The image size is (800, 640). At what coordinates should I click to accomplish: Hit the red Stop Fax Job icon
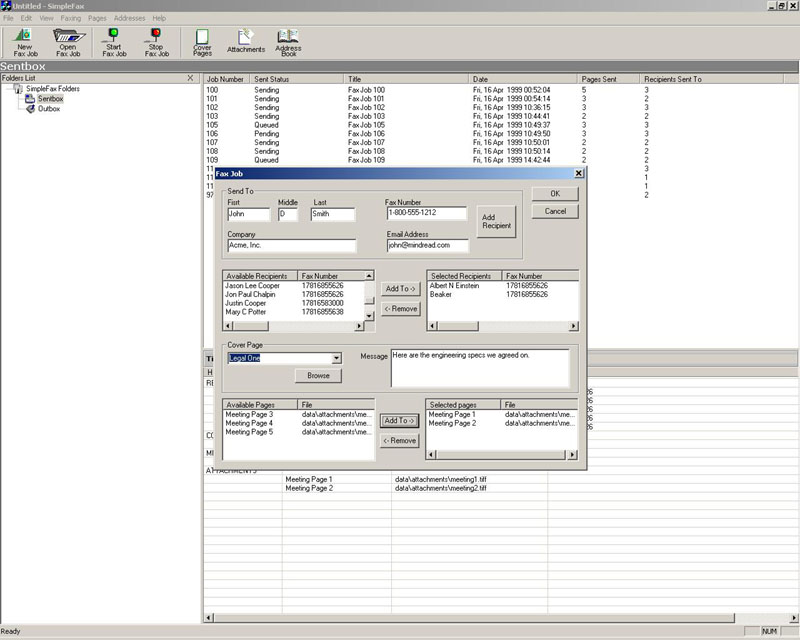pyautogui.click(x=156, y=42)
